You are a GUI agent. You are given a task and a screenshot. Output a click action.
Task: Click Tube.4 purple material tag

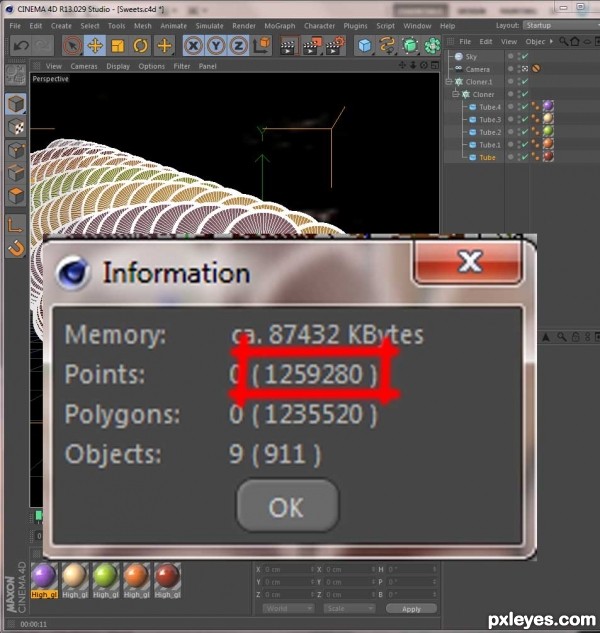pyautogui.click(x=548, y=106)
